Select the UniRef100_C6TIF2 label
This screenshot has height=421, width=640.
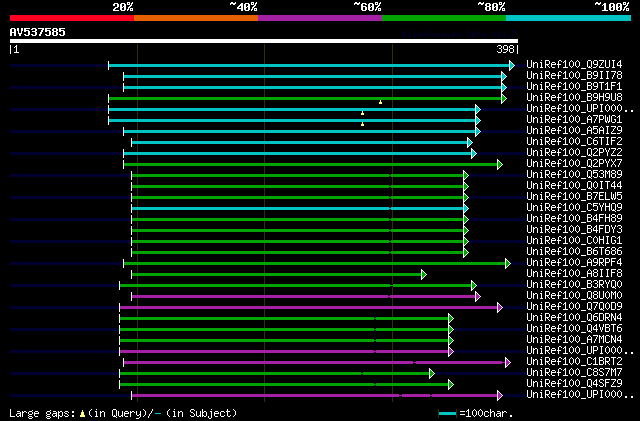[x=574, y=142]
